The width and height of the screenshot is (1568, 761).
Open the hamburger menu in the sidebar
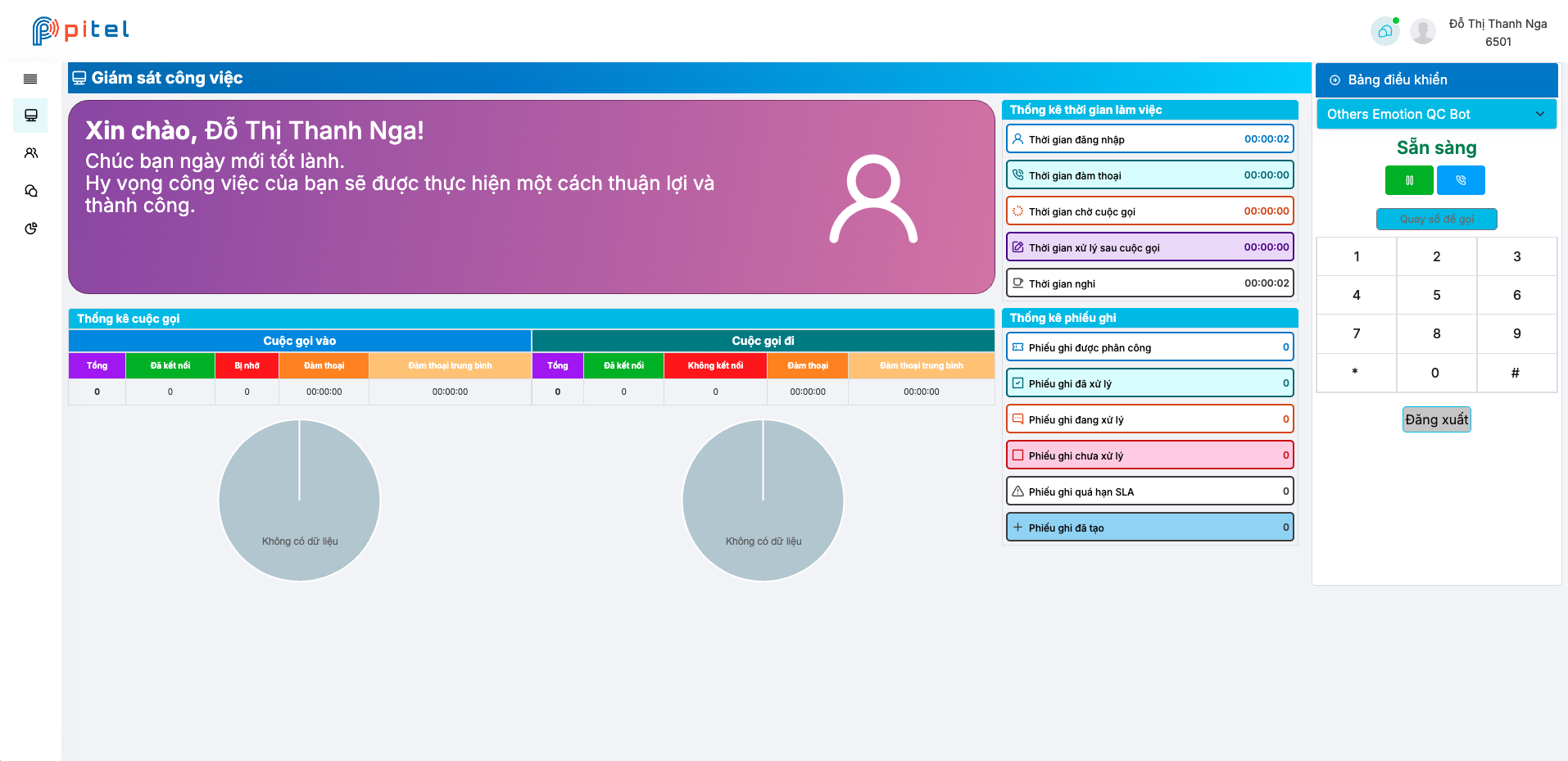[x=30, y=79]
